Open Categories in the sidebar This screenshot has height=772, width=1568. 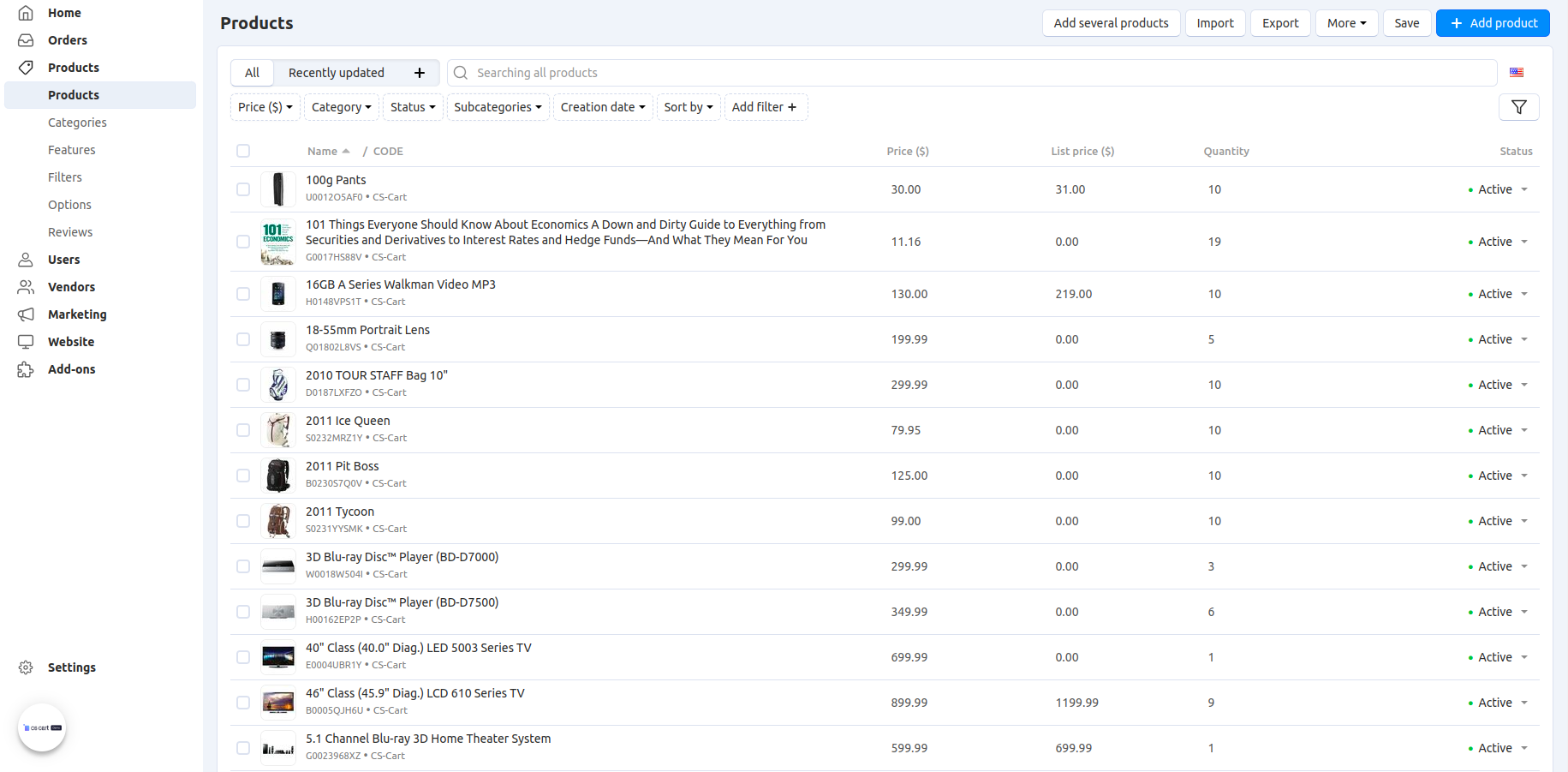[77, 123]
